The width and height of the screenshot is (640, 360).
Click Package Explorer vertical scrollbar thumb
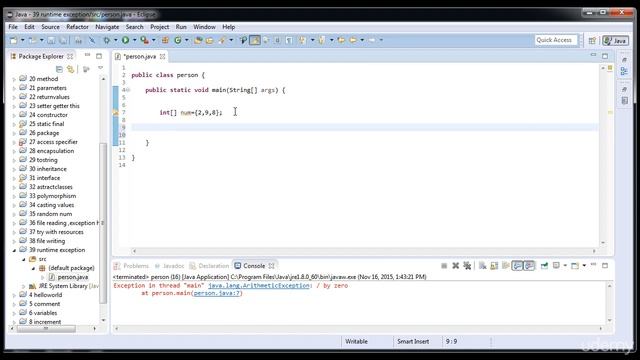click(x=103, y=223)
